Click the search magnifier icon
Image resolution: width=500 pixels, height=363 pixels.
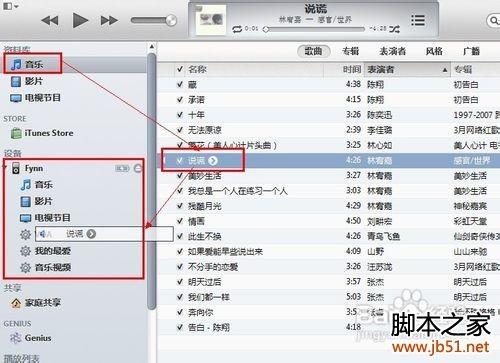(494, 21)
